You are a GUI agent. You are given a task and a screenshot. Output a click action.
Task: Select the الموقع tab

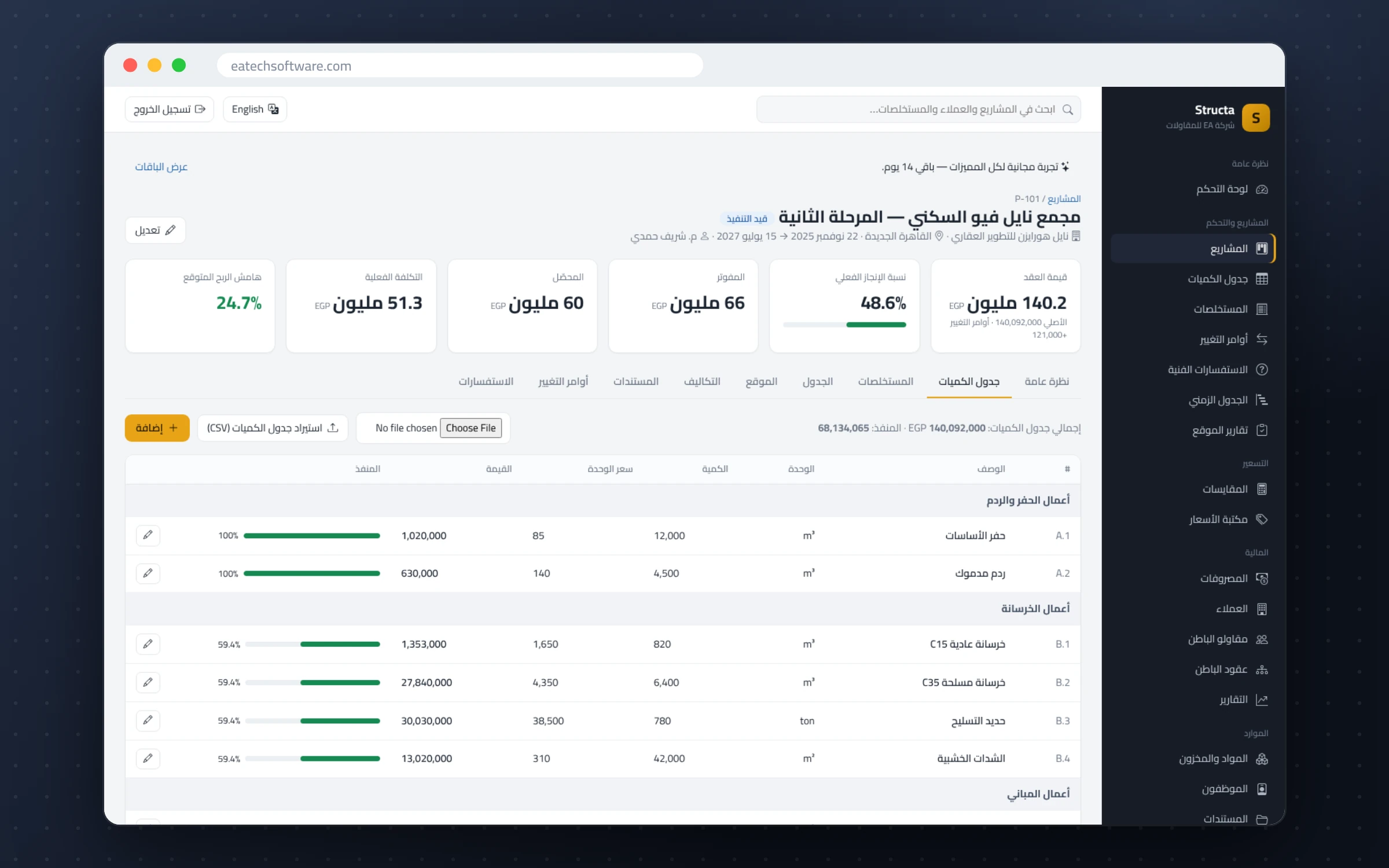coord(762,381)
